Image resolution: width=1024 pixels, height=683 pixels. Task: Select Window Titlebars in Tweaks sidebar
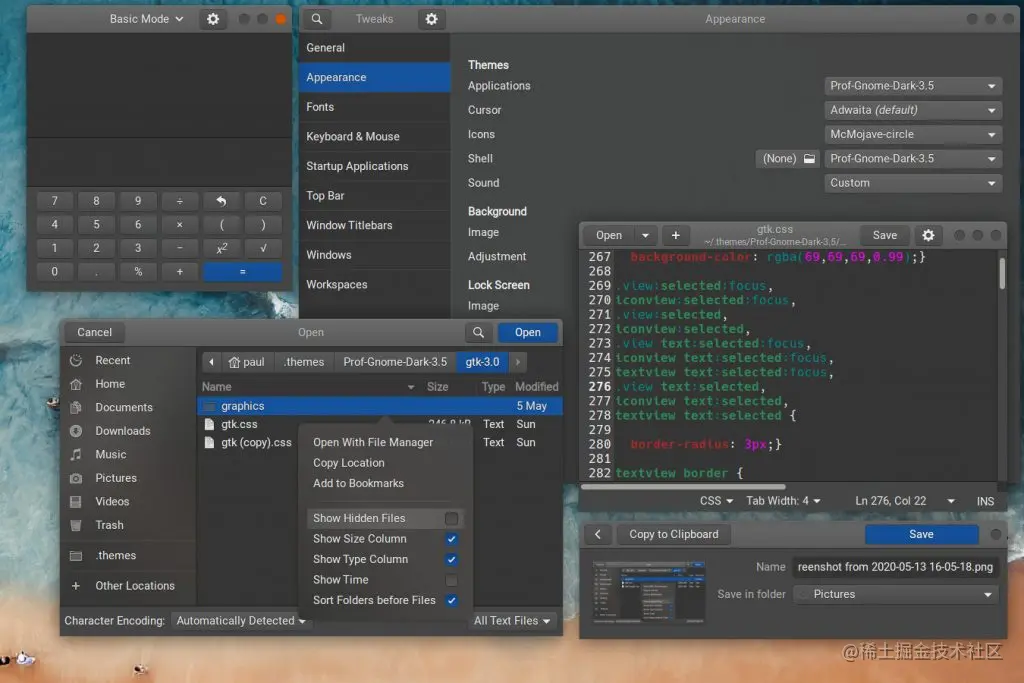coord(375,225)
